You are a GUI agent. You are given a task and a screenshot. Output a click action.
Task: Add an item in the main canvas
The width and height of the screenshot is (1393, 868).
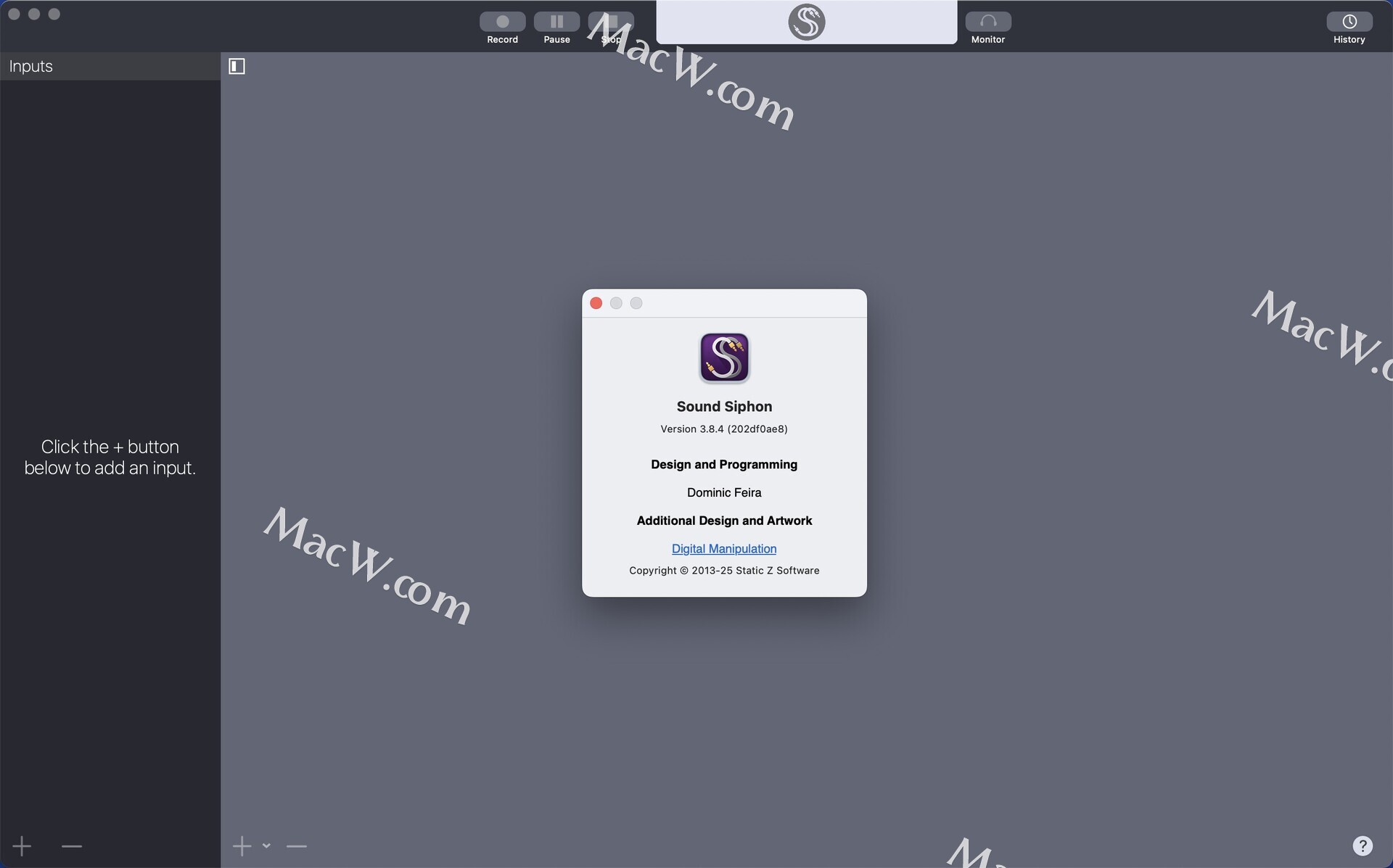point(242,846)
